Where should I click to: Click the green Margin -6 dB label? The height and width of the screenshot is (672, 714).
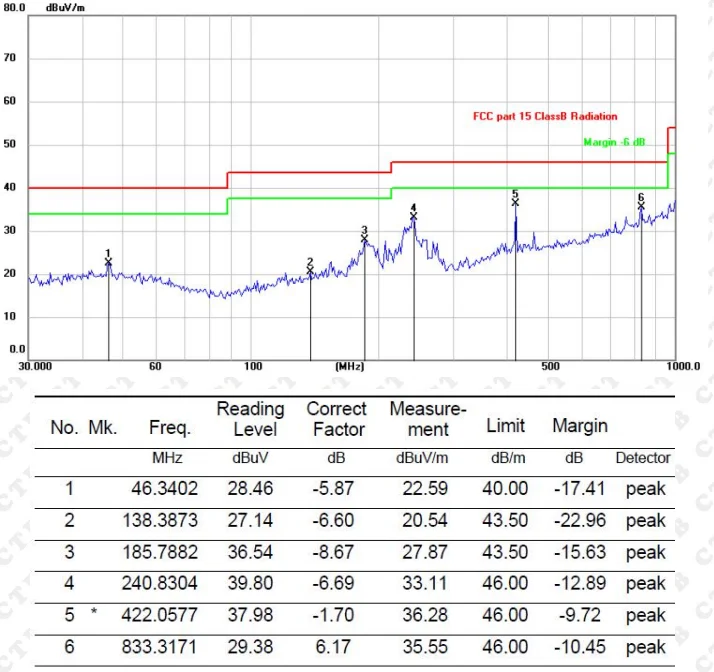click(x=614, y=142)
